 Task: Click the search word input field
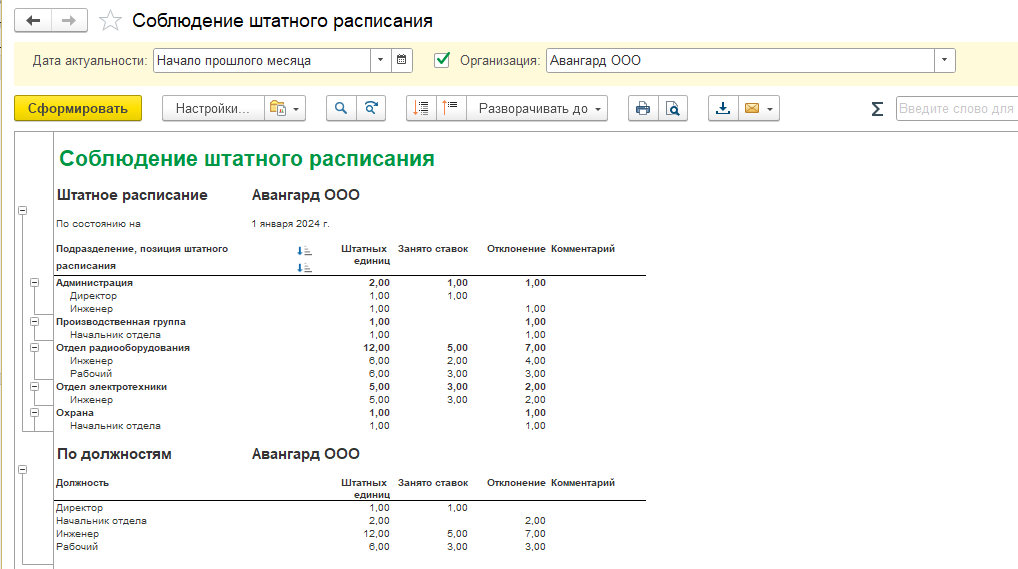pos(957,108)
